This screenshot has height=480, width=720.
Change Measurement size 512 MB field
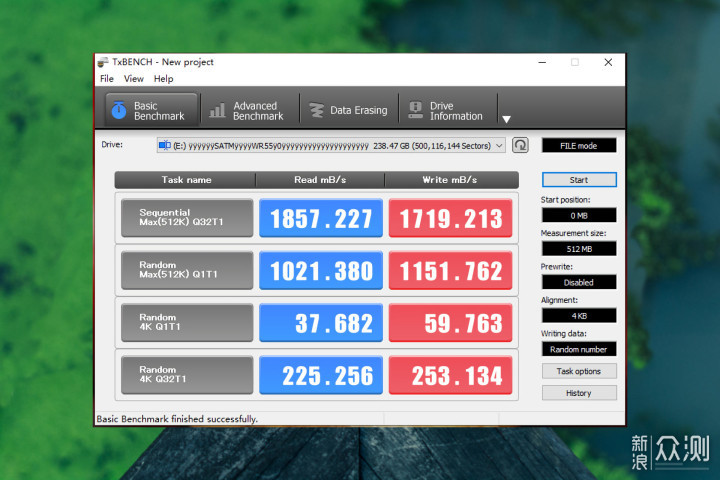[x=579, y=248]
